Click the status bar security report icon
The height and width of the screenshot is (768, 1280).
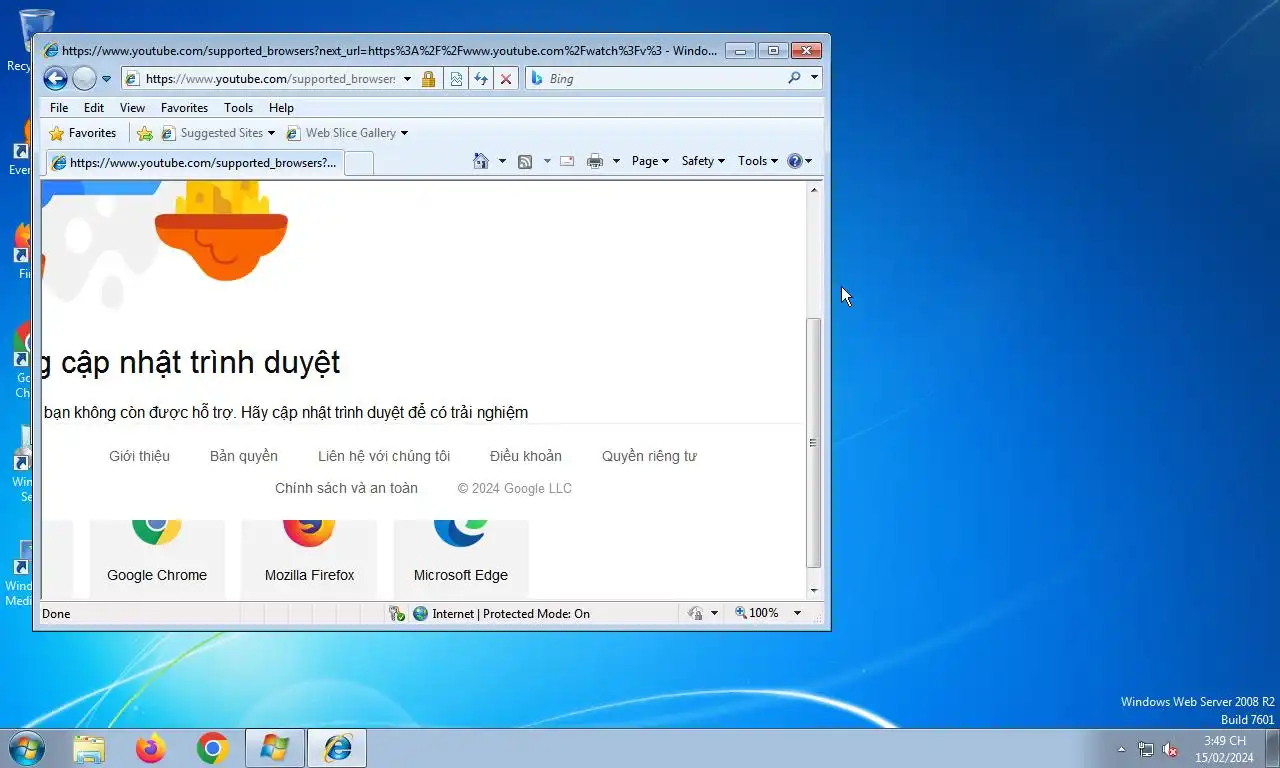397,613
